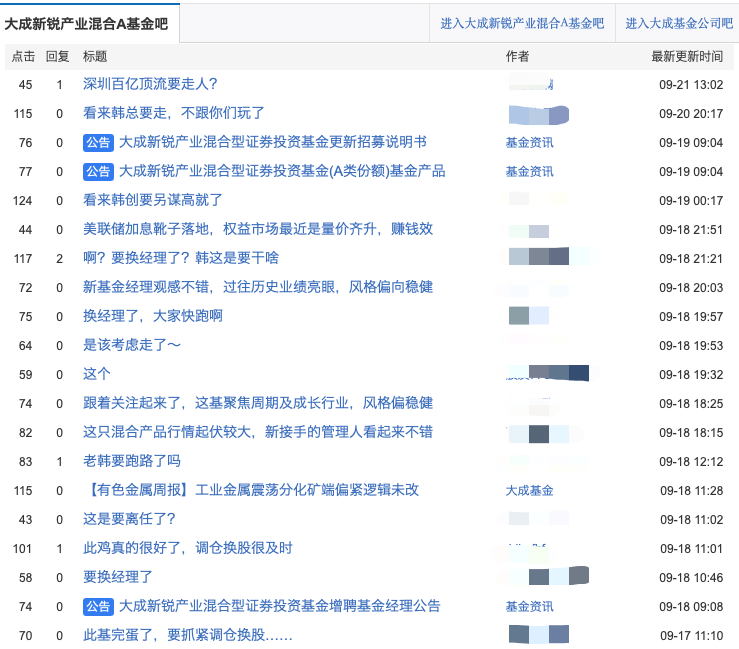Image resolution: width=739 pixels, height=649 pixels.
Task: Click view count 124 on 韩创 row
Action: click(x=23, y=201)
